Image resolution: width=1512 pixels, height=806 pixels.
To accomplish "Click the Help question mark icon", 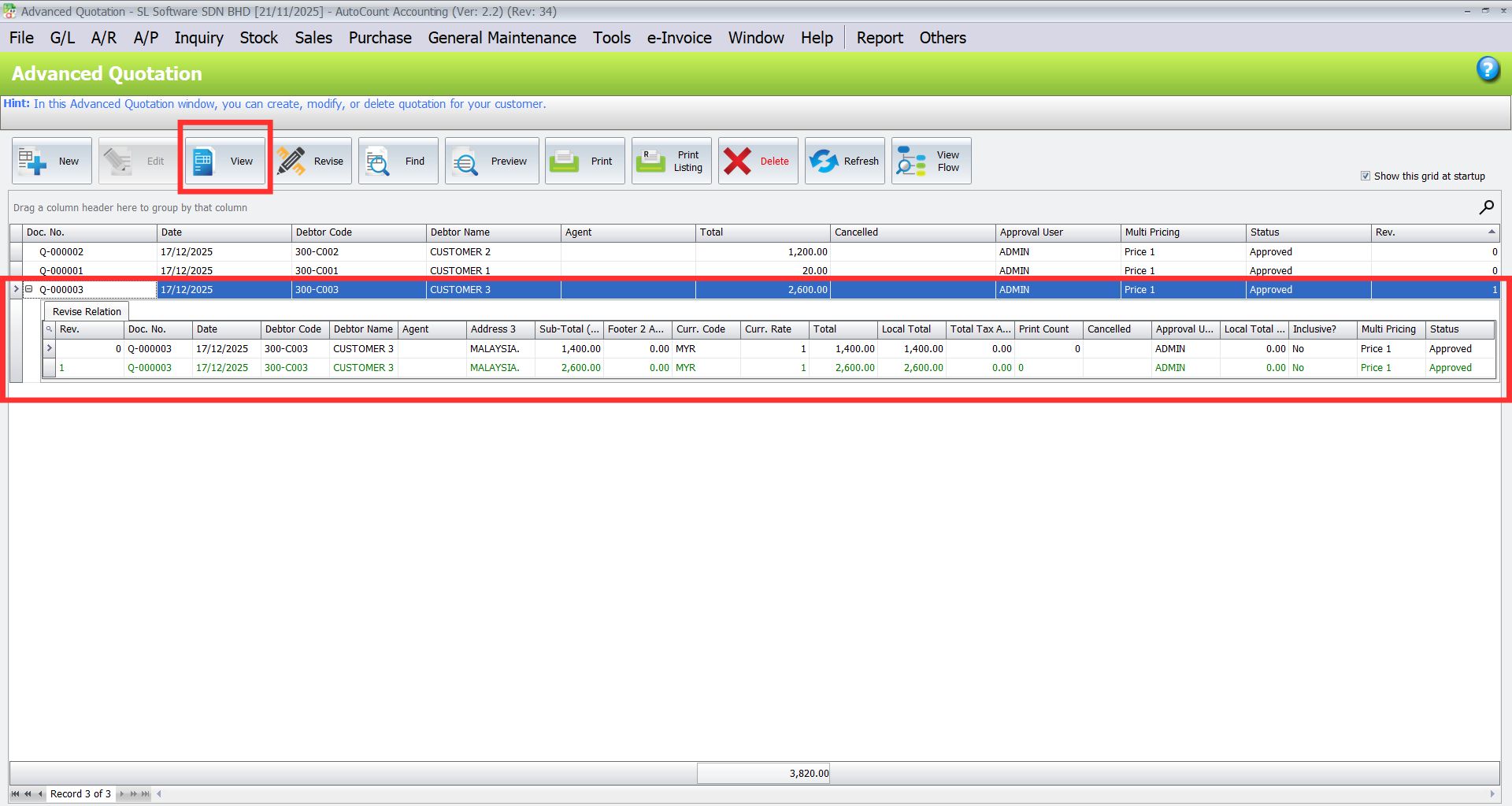I will pyautogui.click(x=1488, y=69).
